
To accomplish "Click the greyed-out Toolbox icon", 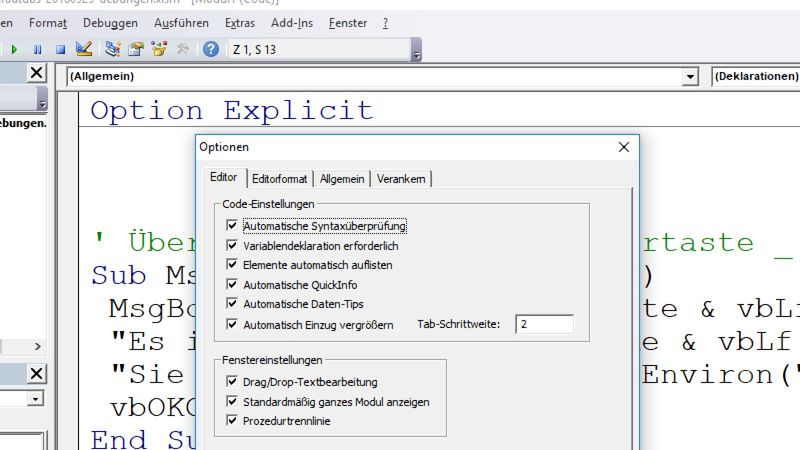I will 182,49.
